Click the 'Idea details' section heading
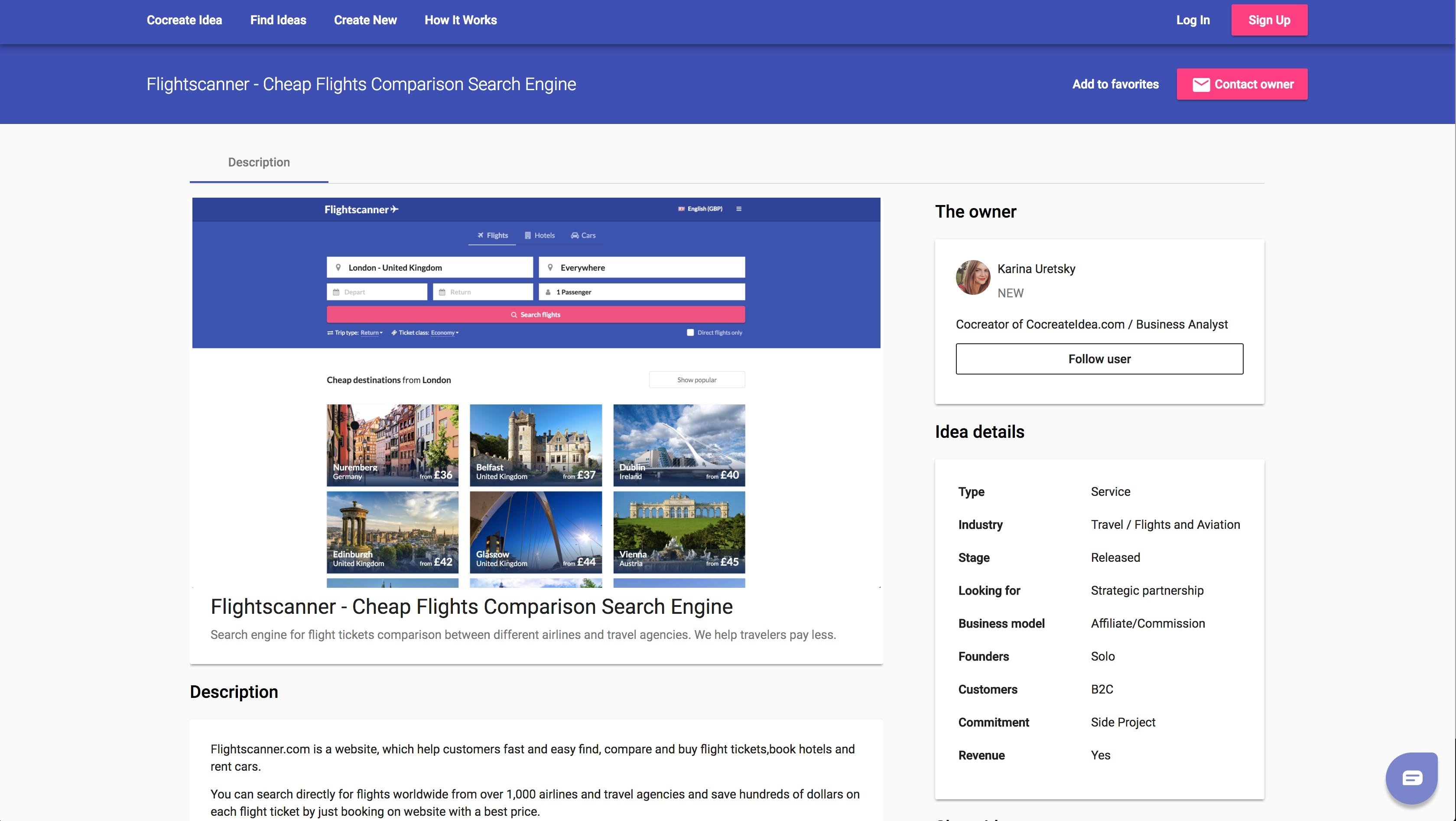 click(979, 432)
